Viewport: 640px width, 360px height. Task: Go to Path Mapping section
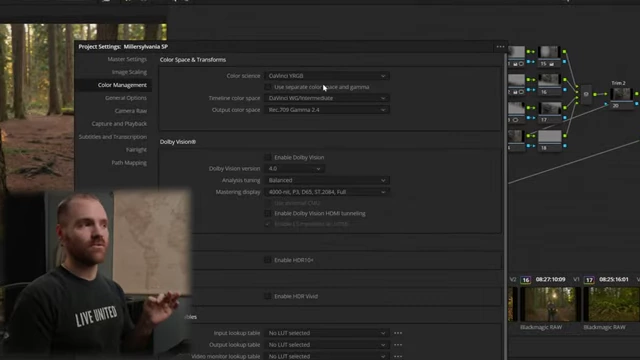click(x=129, y=163)
